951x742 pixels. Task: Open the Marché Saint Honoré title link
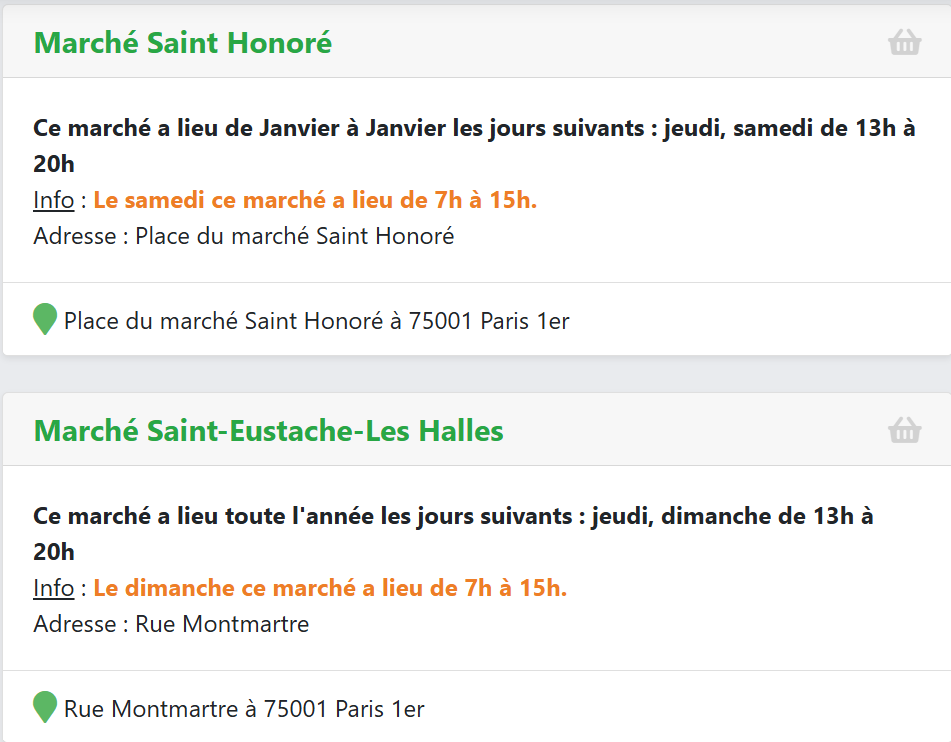pos(183,43)
